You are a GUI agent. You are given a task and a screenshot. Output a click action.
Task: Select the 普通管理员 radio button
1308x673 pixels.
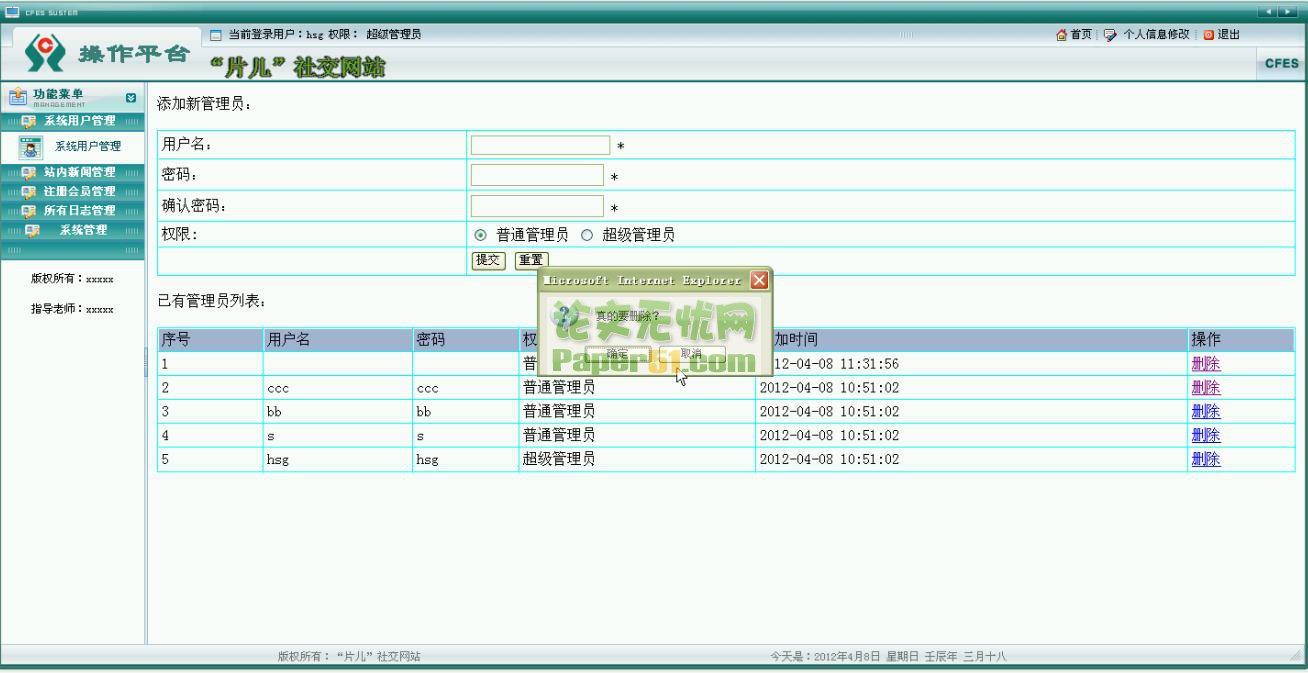coord(481,236)
